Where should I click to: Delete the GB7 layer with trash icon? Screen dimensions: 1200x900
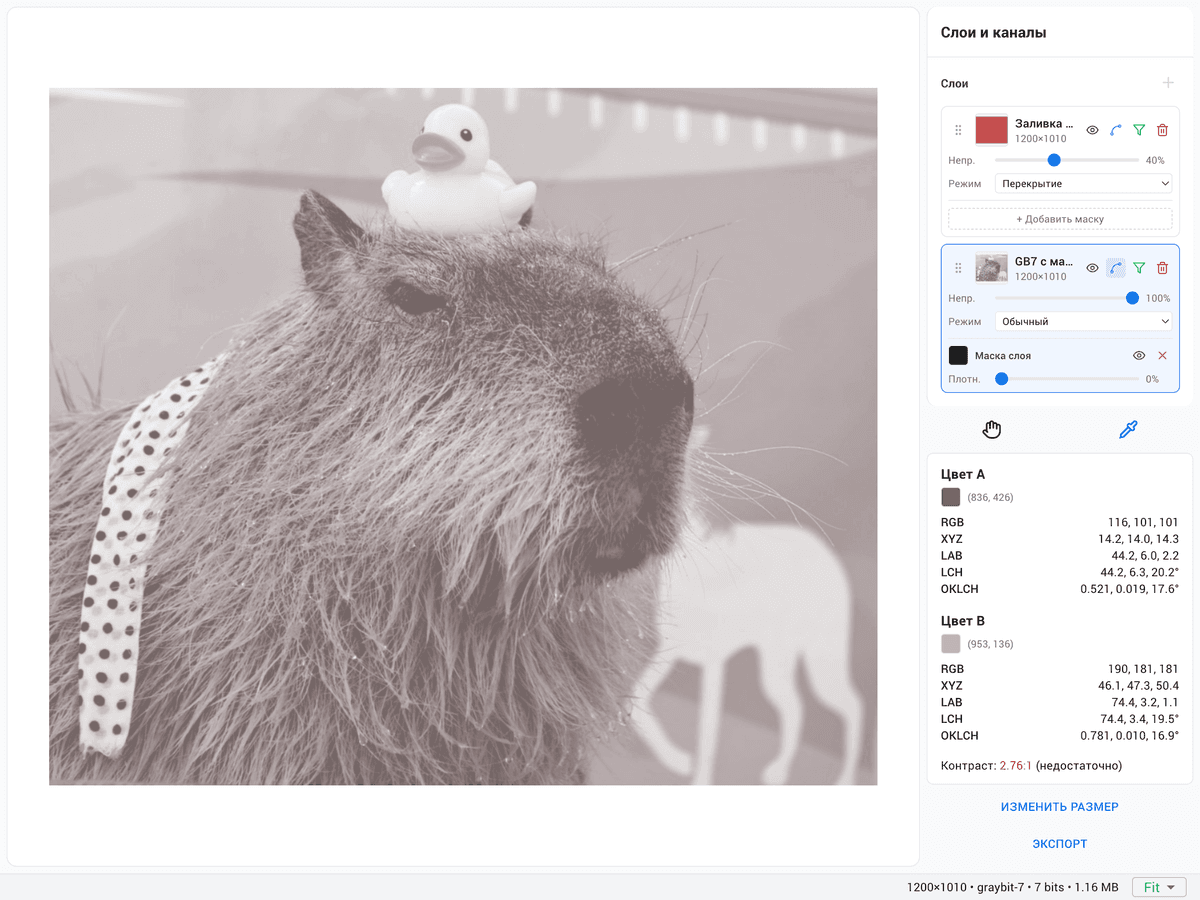tap(1162, 268)
